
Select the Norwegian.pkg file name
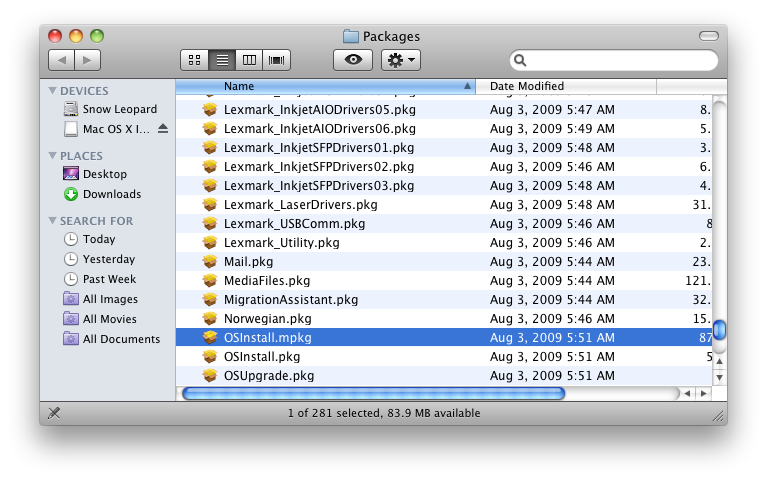[268, 319]
